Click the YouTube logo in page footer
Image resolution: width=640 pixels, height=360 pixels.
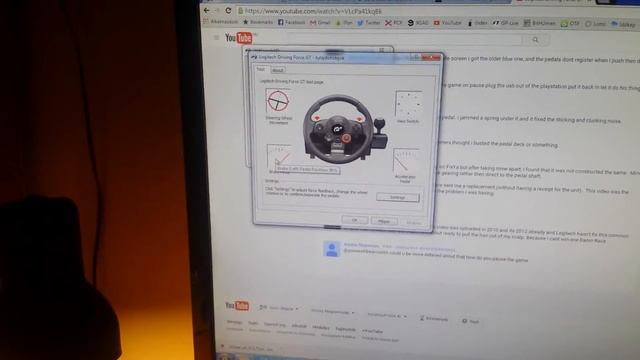(237, 305)
